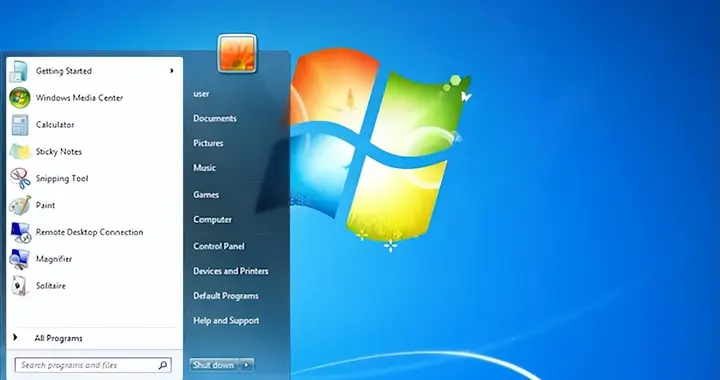720x380 pixels.
Task: Open the Calculator icon
Action: point(20,125)
